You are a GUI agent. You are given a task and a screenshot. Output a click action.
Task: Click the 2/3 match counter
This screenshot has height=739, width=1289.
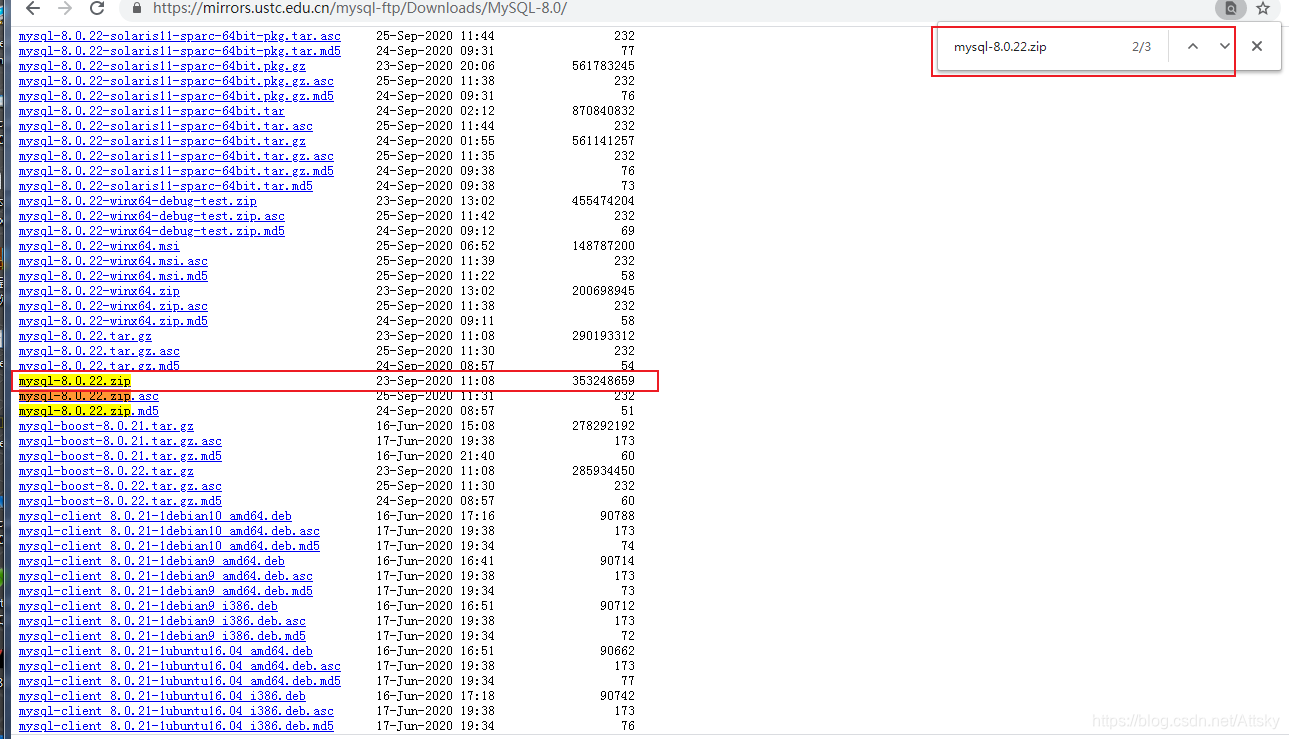[x=1141, y=47]
